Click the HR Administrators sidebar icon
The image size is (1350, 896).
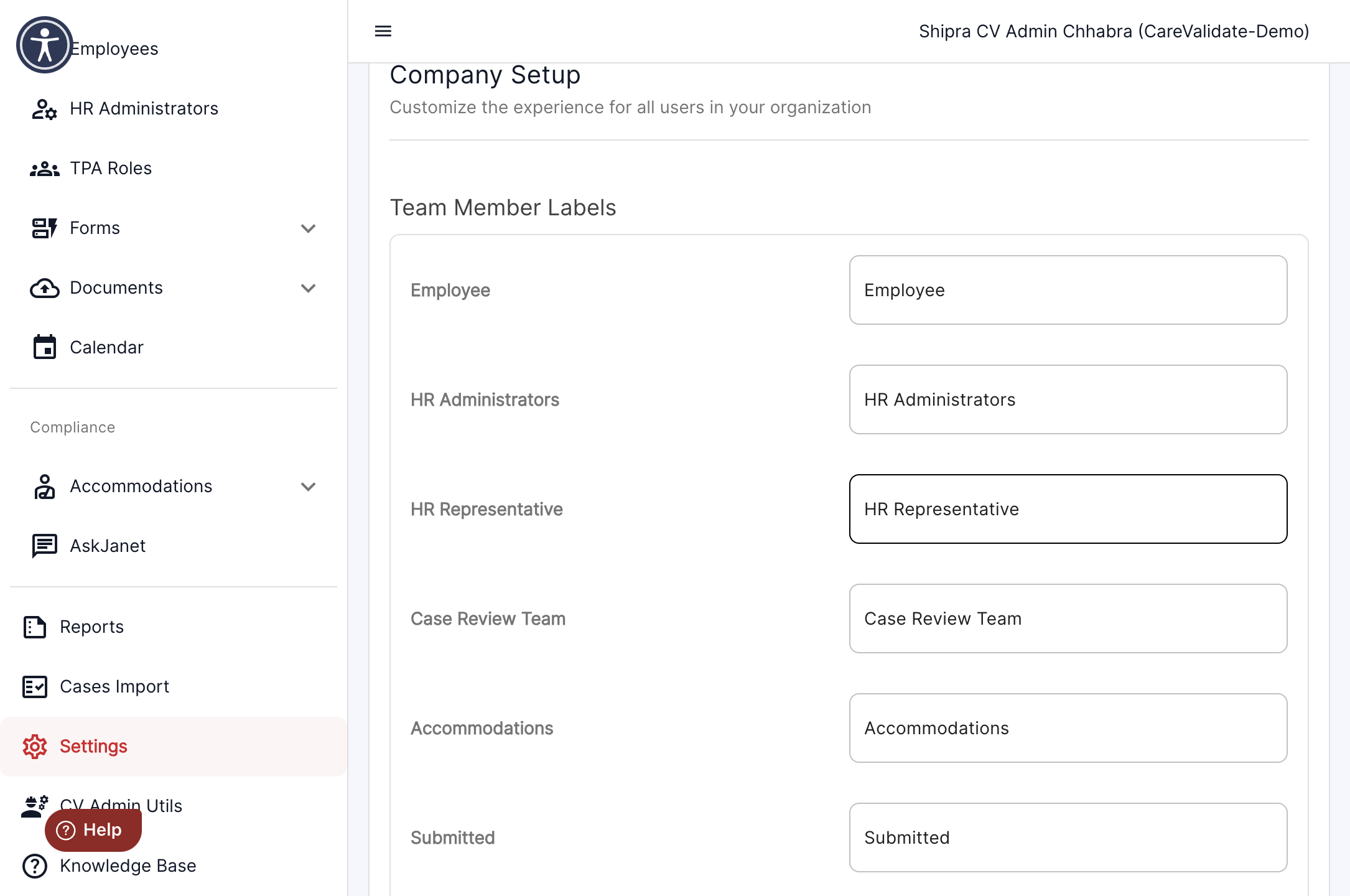point(44,109)
